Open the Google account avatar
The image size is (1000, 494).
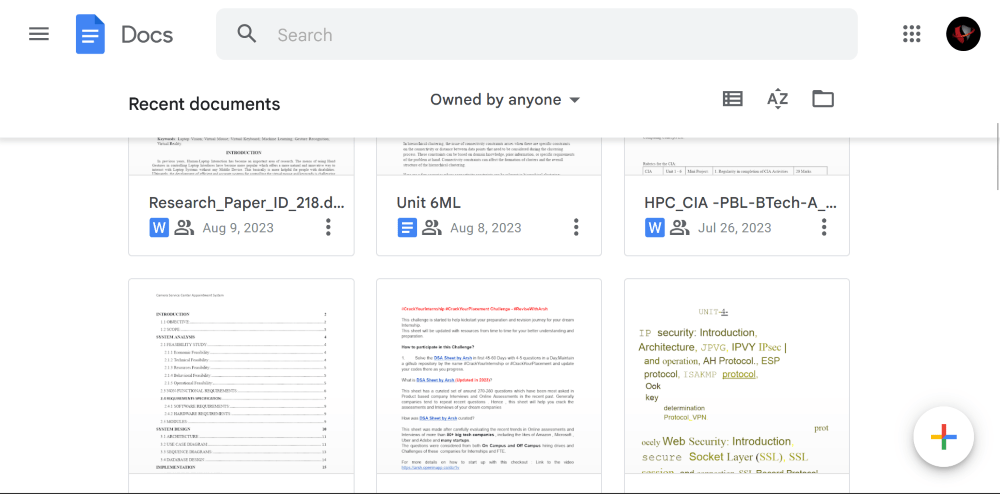click(x=963, y=34)
